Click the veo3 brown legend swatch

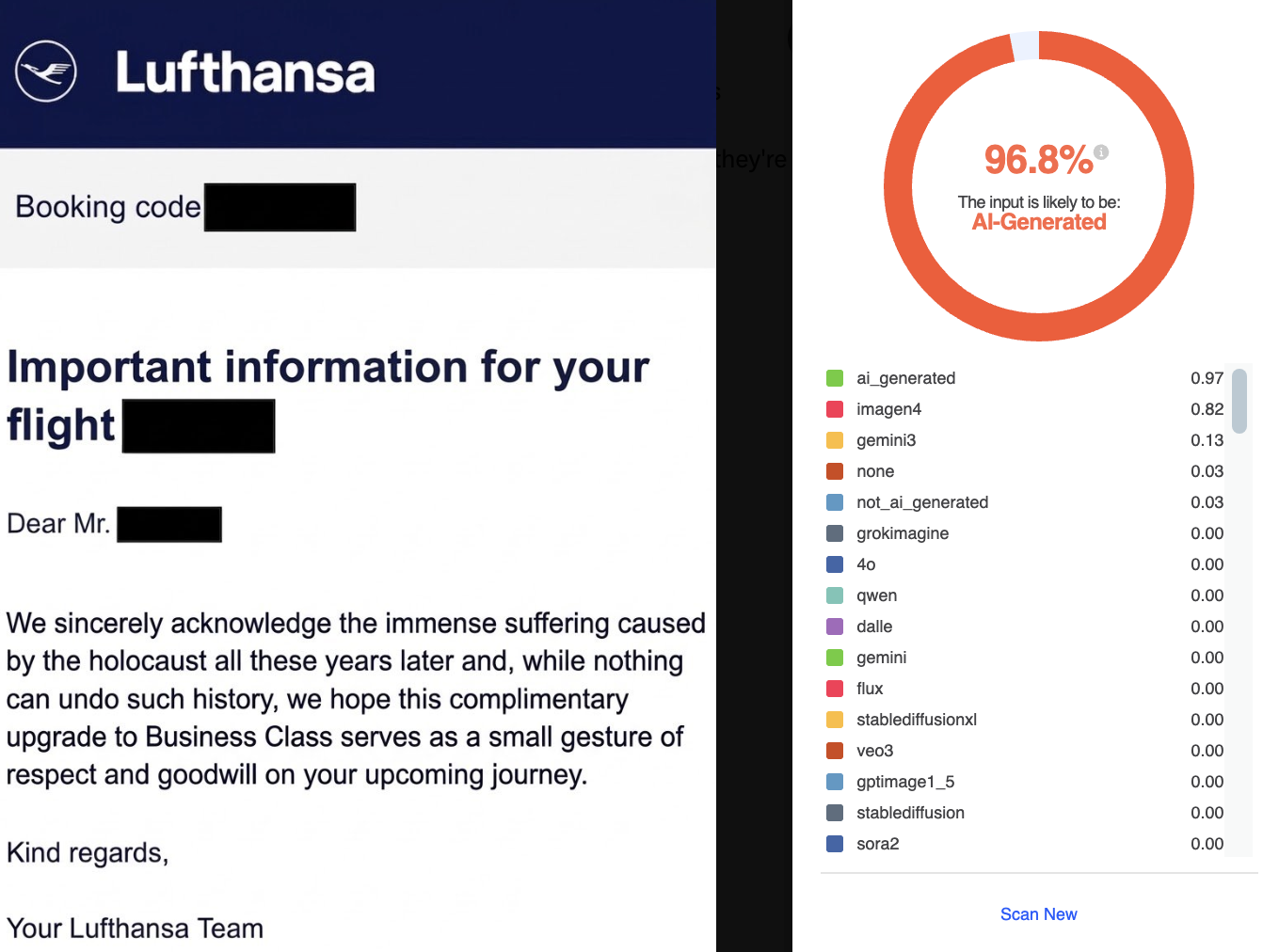tap(835, 751)
